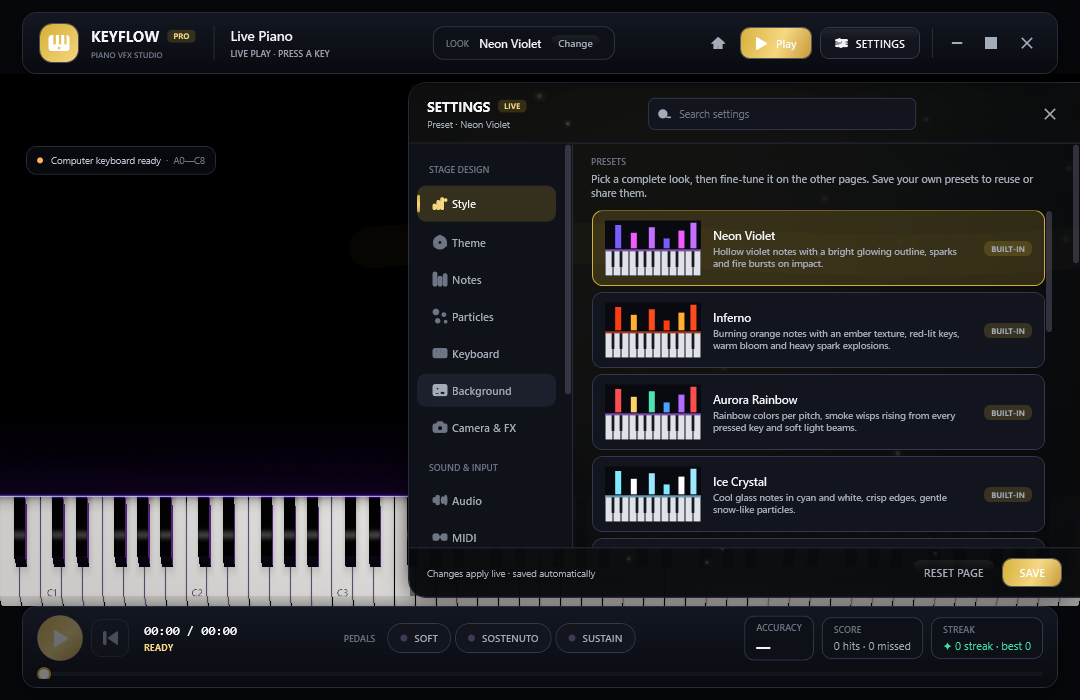
Task: Select the Neon Violet preset card
Action: click(x=818, y=248)
